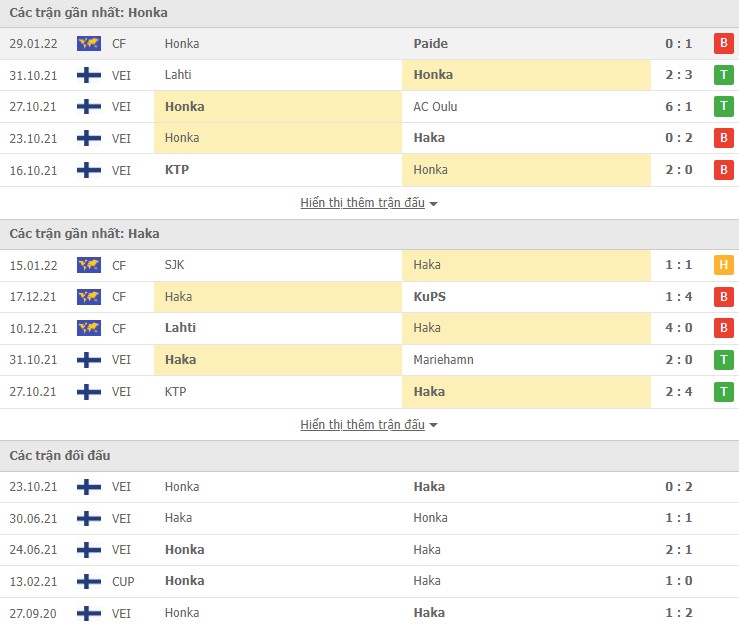Click the green T badge for KTP vs Haka

tap(723, 392)
